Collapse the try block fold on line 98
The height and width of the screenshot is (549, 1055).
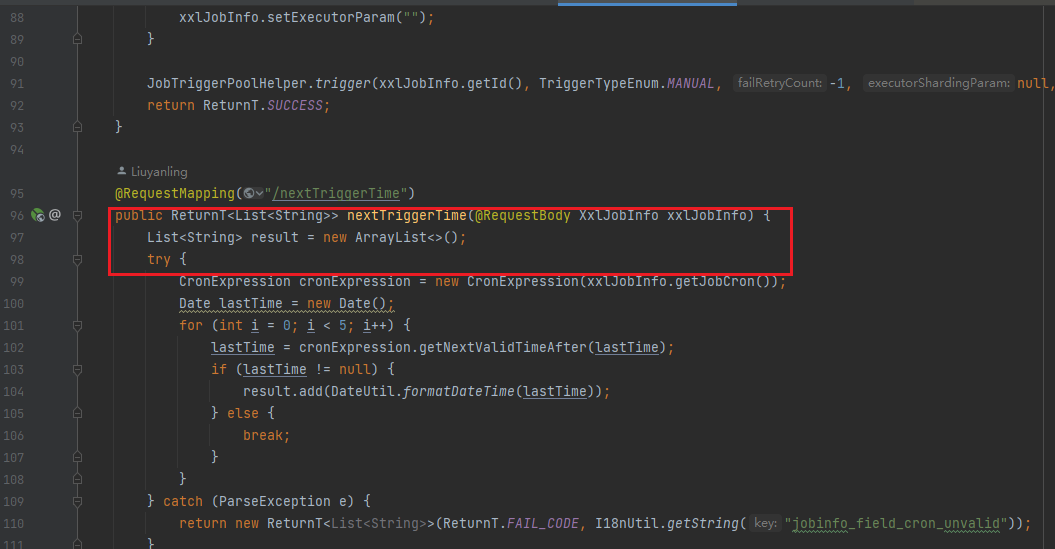[77, 259]
